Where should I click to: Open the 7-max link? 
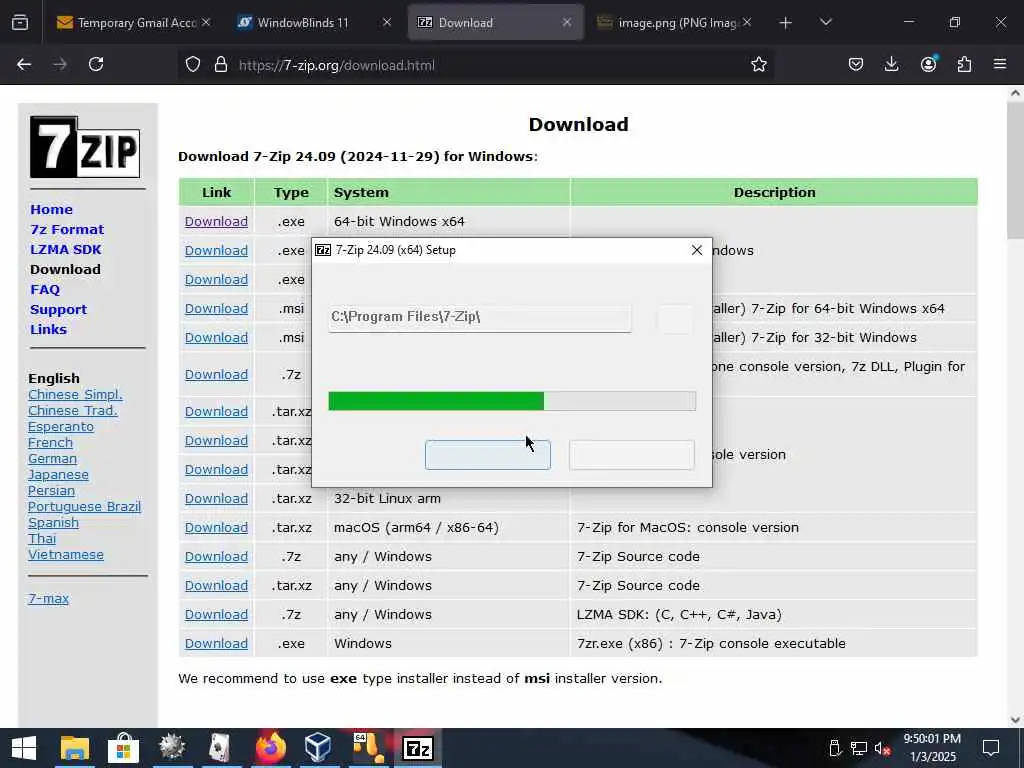point(48,598)
